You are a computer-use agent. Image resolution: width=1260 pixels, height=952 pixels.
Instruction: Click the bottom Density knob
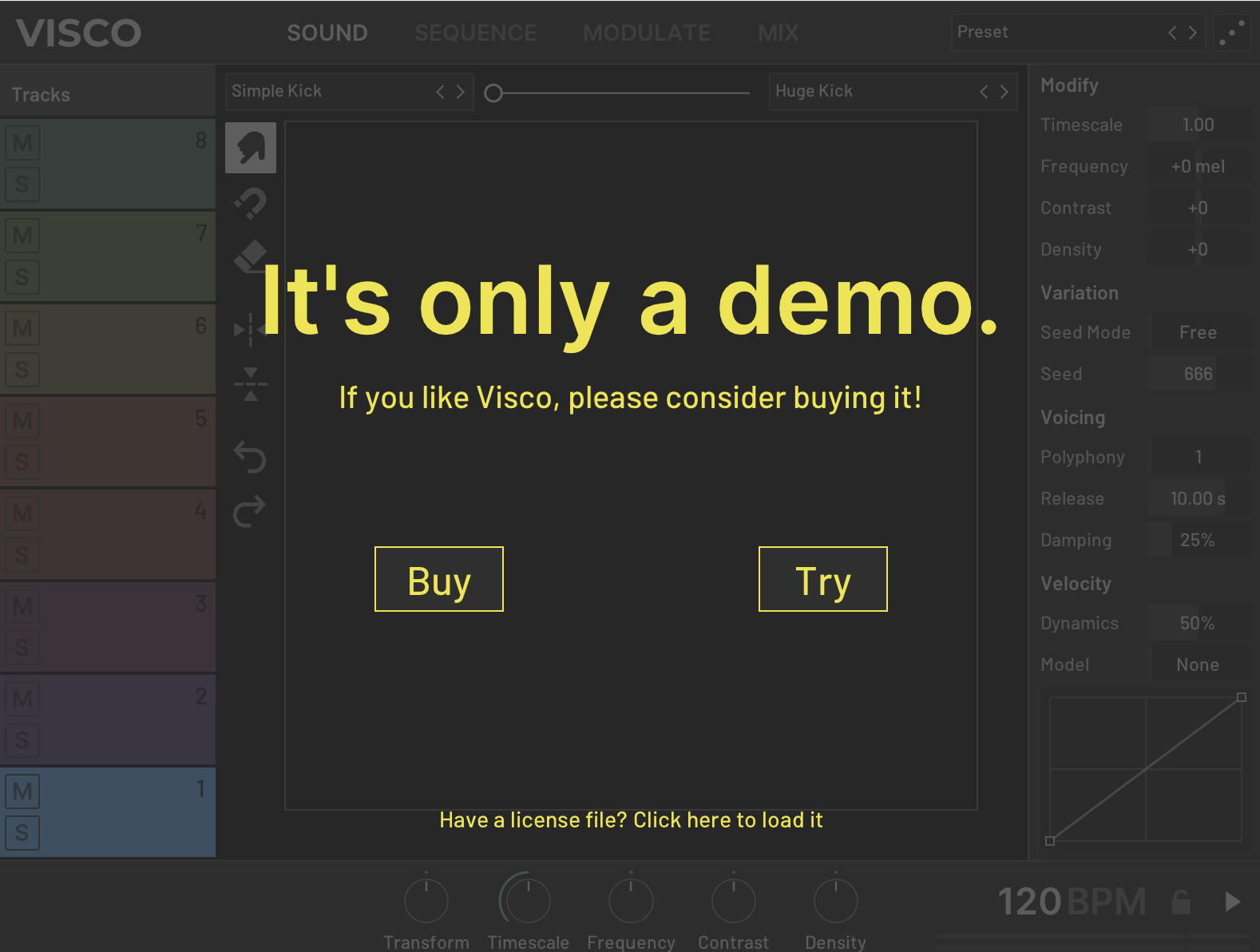(x=835, y=901)
